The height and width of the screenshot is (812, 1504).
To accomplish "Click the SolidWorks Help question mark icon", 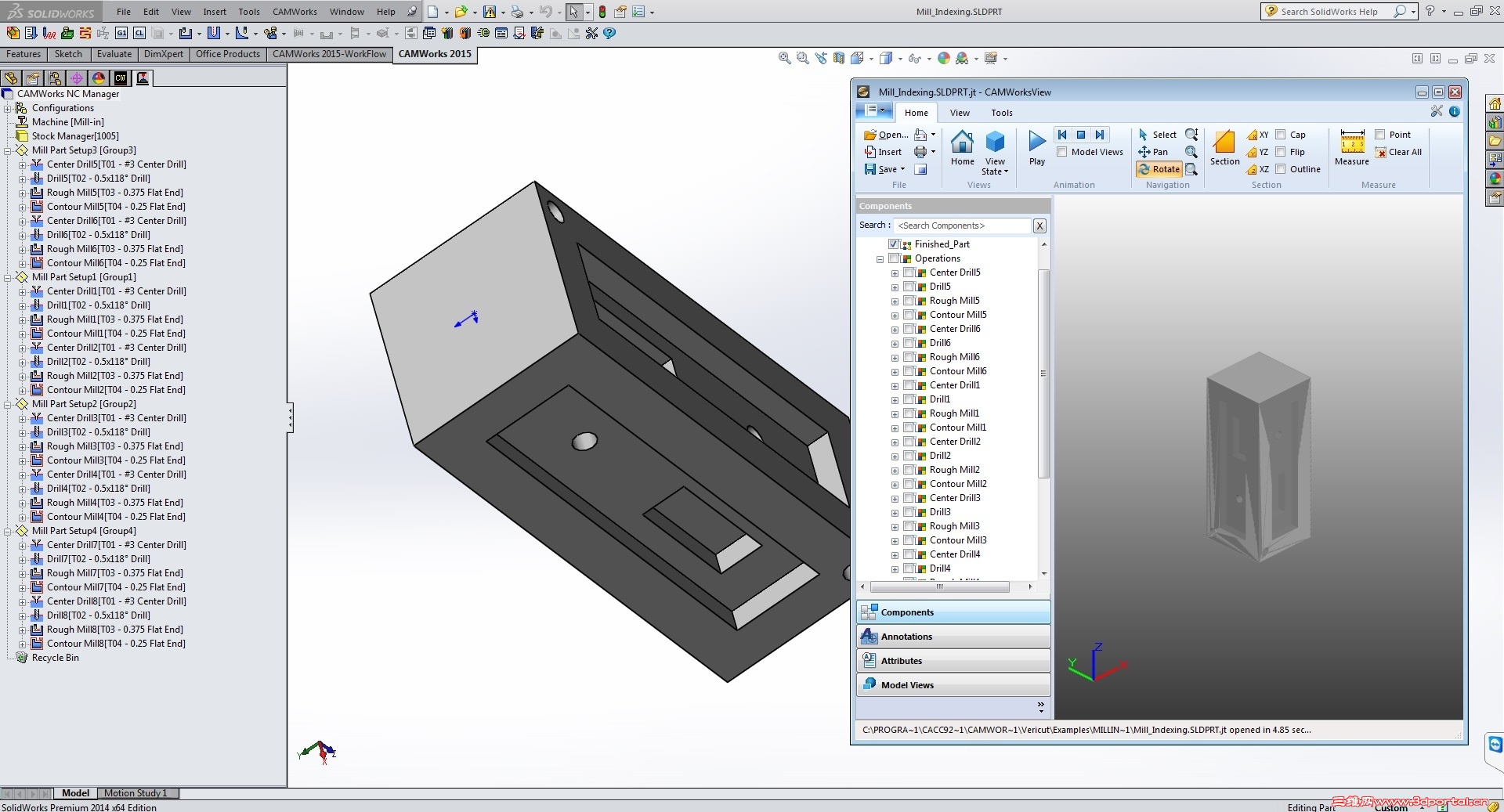I will pyautogui.click(x=1430, y=11).
